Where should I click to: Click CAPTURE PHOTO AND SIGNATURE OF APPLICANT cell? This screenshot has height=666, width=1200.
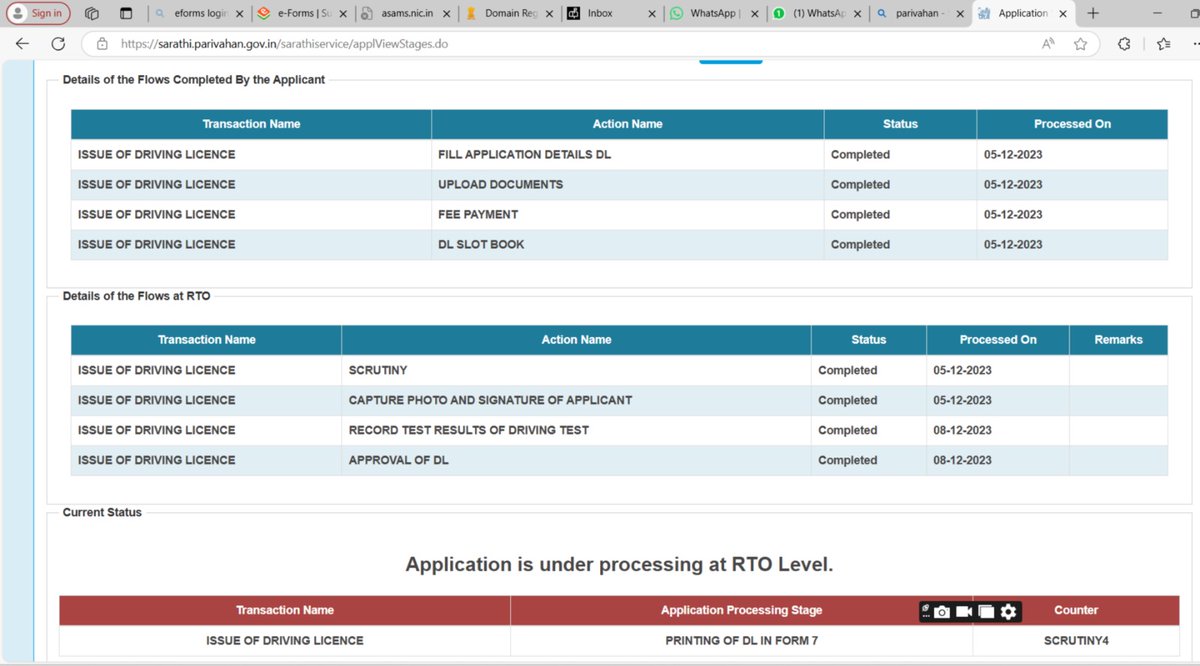click(576, 400)
